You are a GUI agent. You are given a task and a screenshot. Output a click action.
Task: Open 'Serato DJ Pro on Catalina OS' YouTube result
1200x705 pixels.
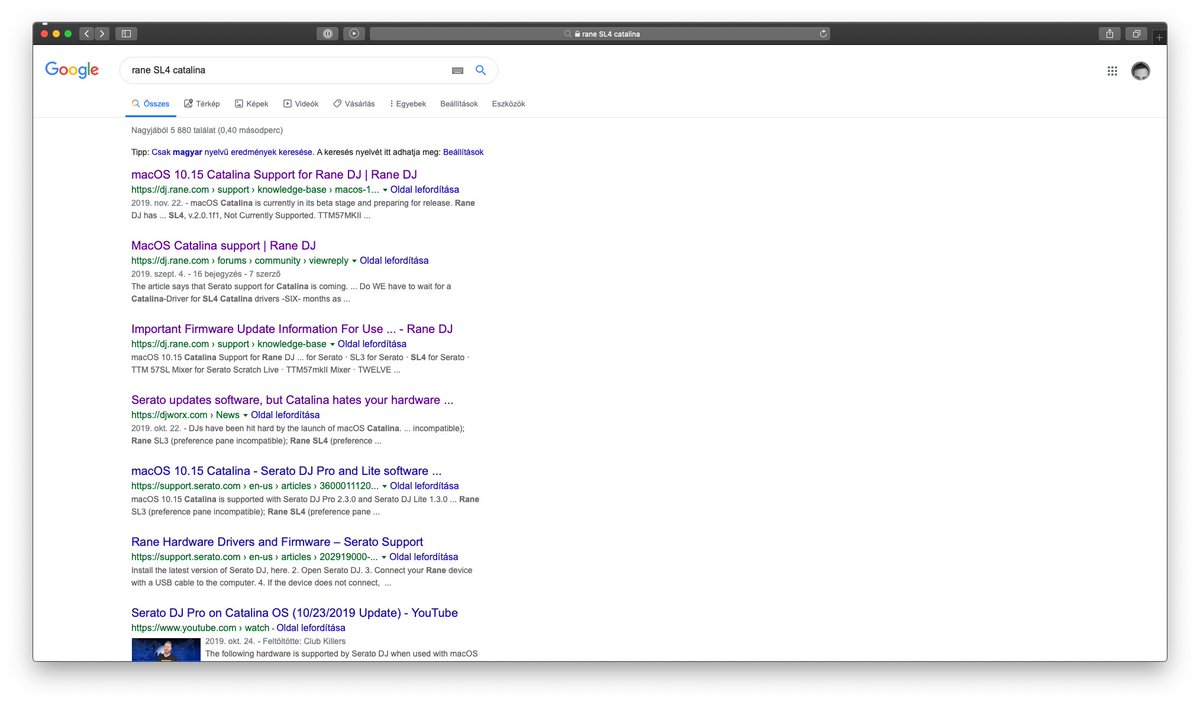(x=294, y=613)
